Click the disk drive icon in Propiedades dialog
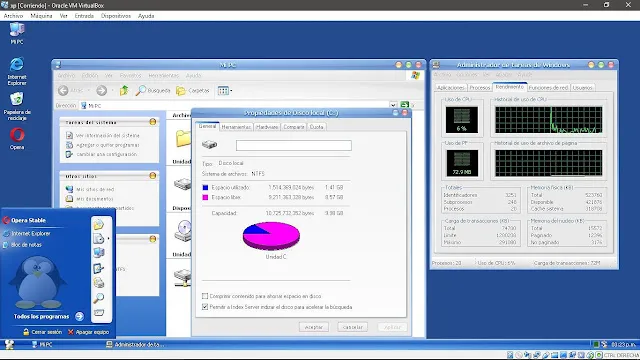The height and width of the screenshot is (360, 640). coord(209,144)
